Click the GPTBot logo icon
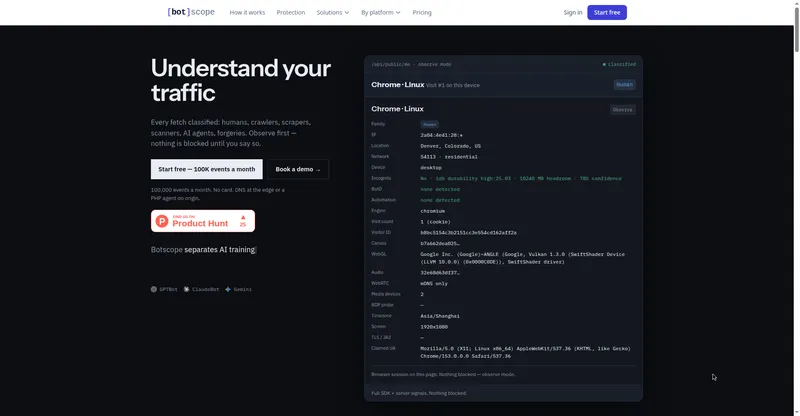Screen dimensions: 800x416 154,289
